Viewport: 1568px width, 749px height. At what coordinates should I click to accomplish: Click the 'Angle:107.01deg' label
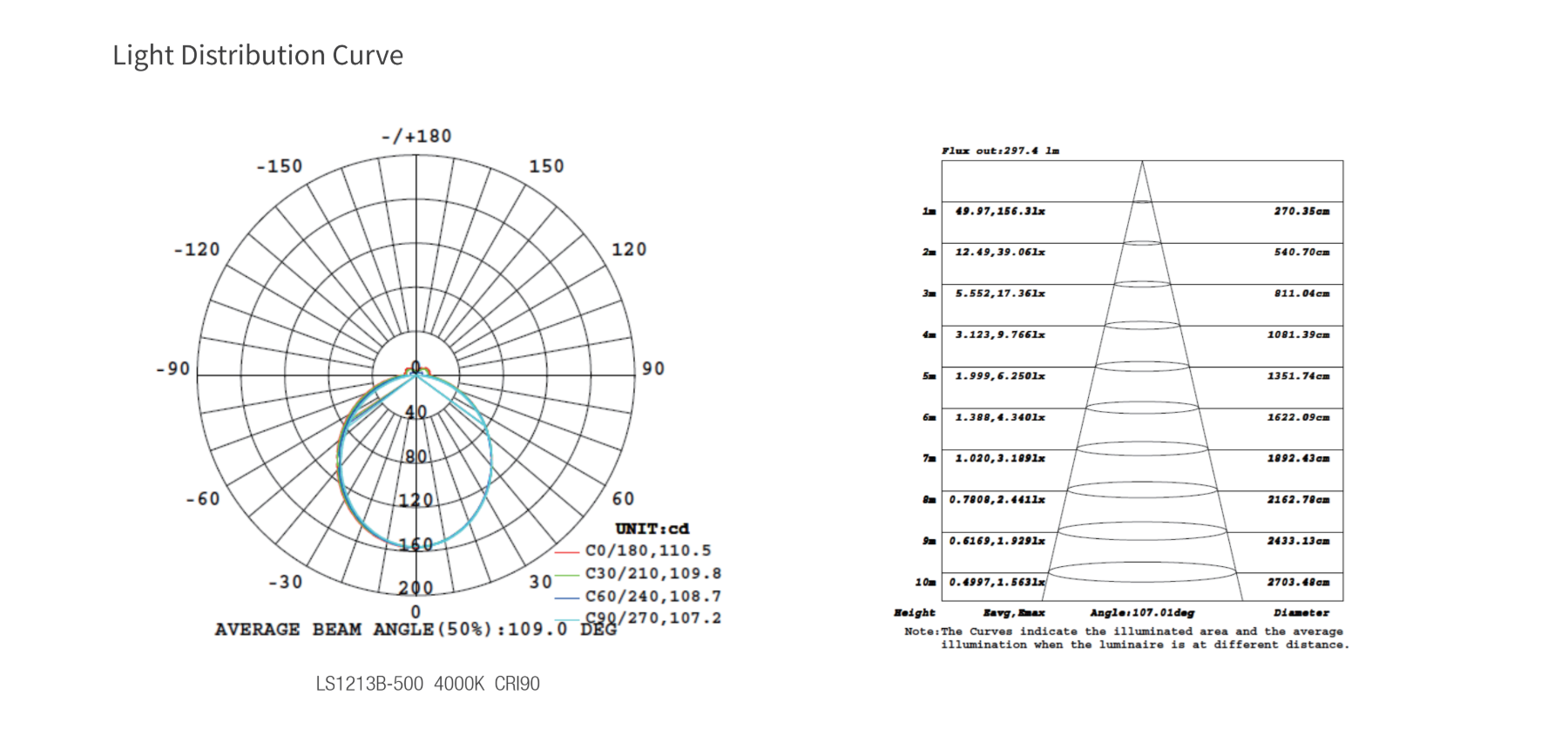coord(1142,613)
